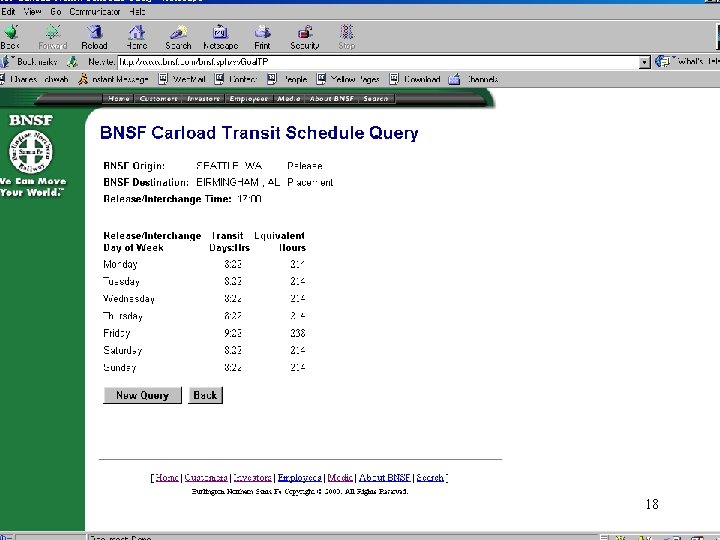Select Search in green navigation bar
The height and width of the screenshot is (540, 720).
[376, 98]
